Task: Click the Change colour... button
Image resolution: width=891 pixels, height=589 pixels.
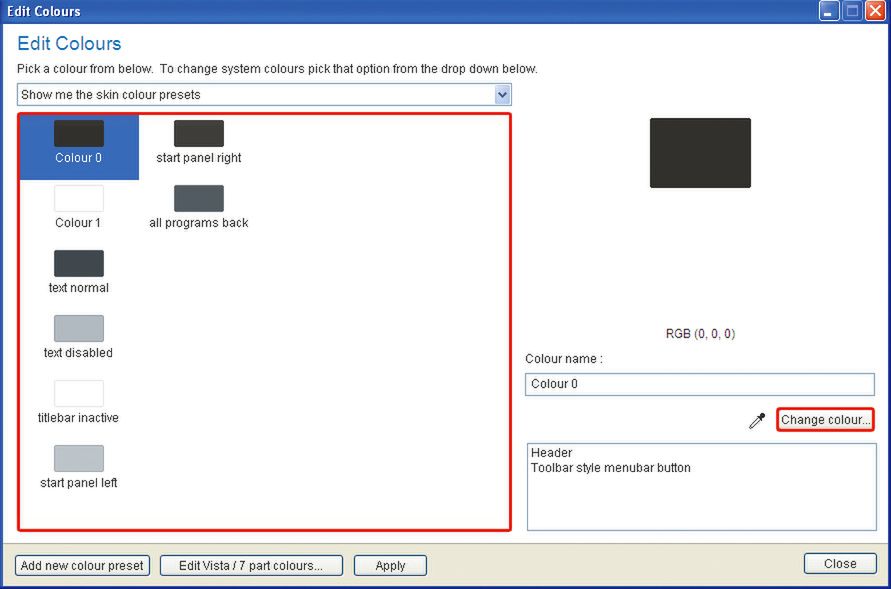Action: (825, 420)
